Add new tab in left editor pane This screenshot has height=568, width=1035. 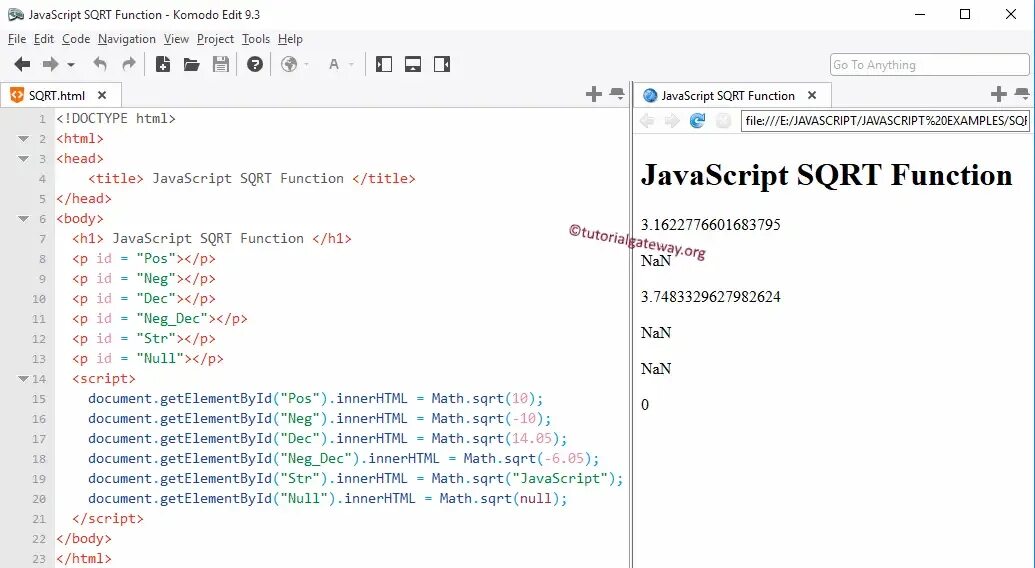[x=593, y=95]
